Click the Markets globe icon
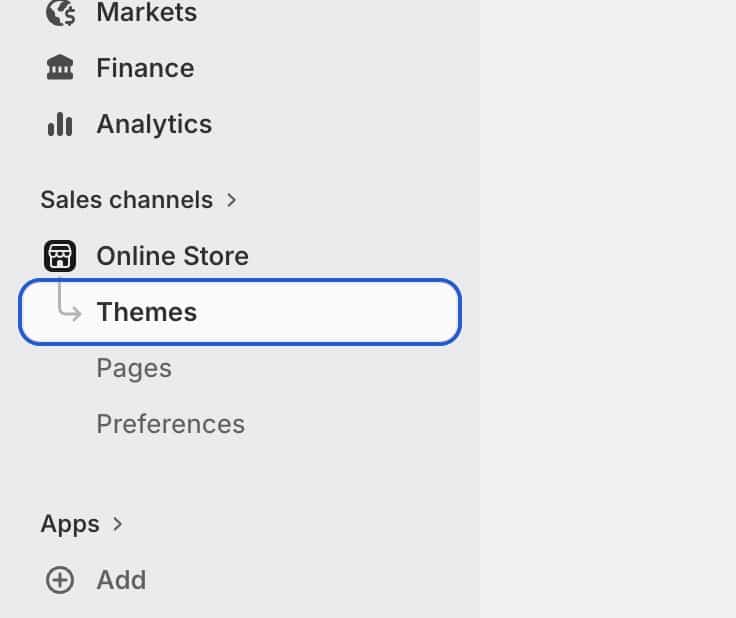This screenshot has height=618, width=736. click(61, 12)
